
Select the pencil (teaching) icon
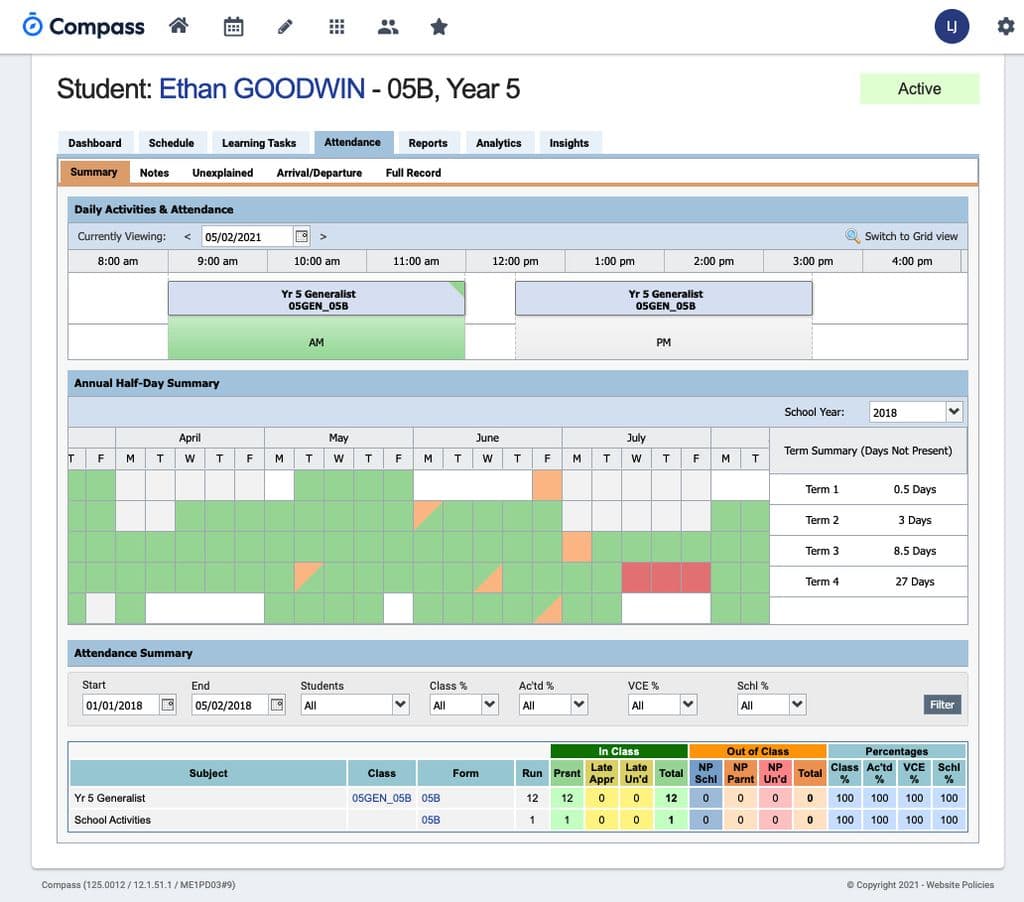click(x=285, y=25)
